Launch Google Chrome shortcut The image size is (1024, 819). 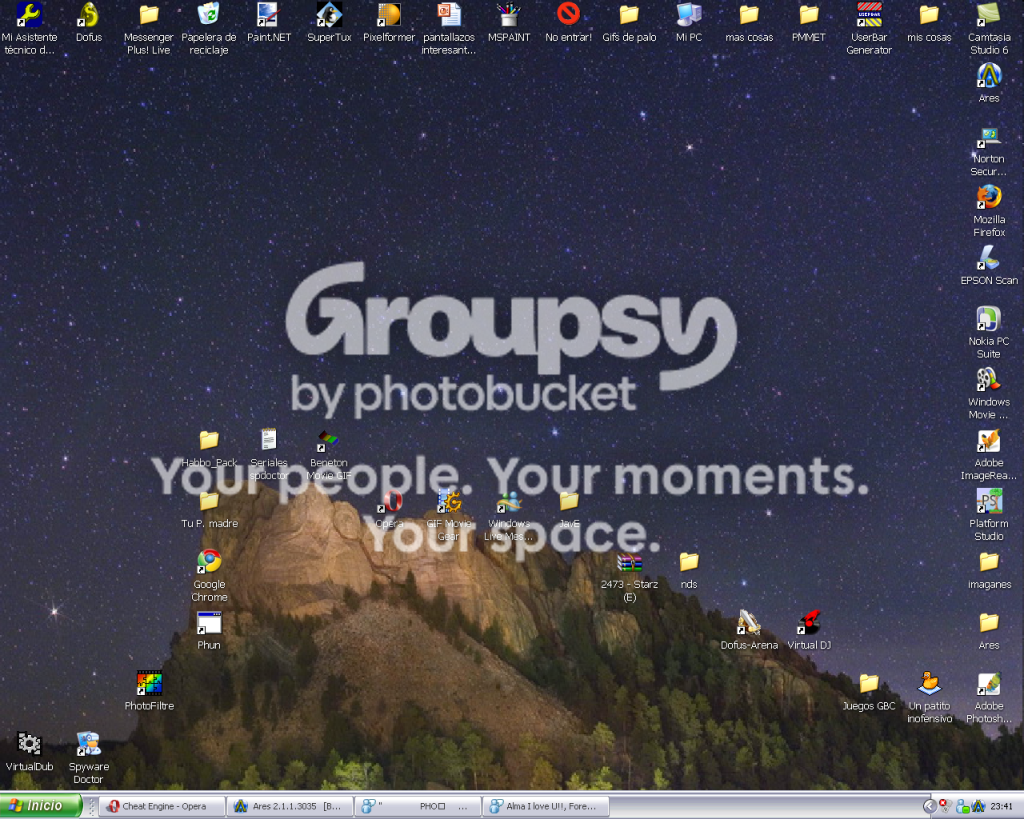[x=209, y=576]
